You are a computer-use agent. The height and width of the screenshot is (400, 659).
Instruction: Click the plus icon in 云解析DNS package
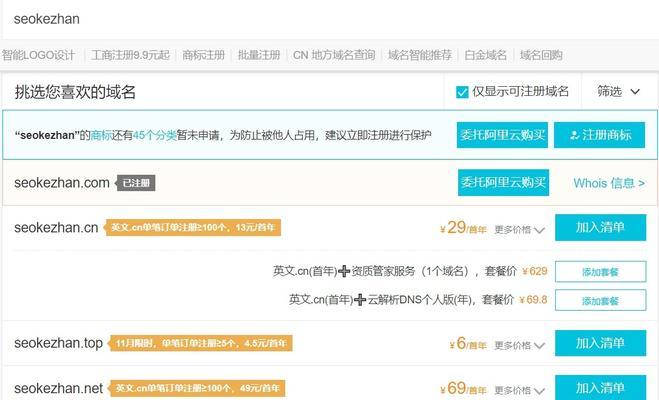pos(360,300)
